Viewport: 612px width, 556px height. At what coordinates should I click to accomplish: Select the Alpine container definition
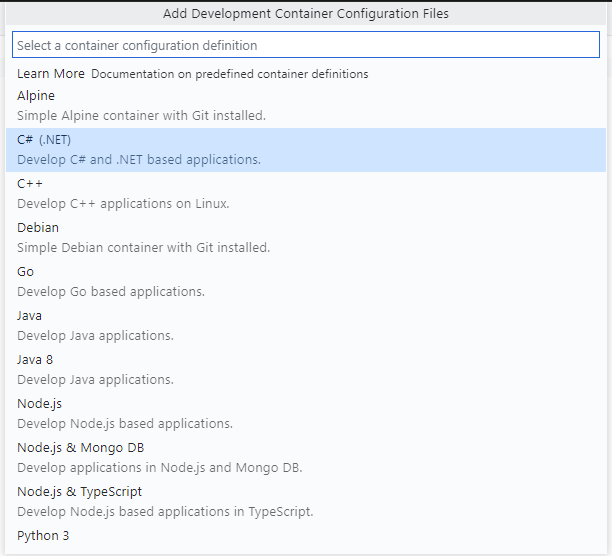click(x=306, y=106)
